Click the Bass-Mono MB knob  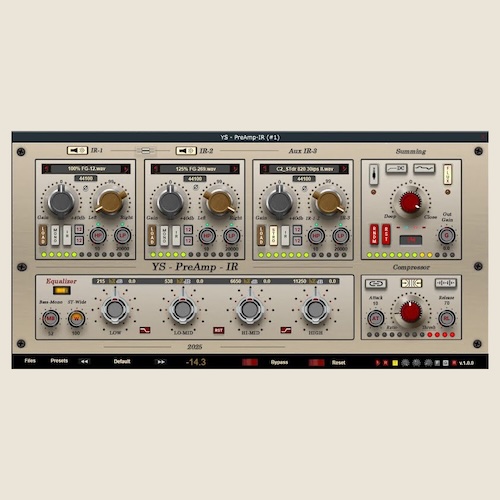coord(50,318)
